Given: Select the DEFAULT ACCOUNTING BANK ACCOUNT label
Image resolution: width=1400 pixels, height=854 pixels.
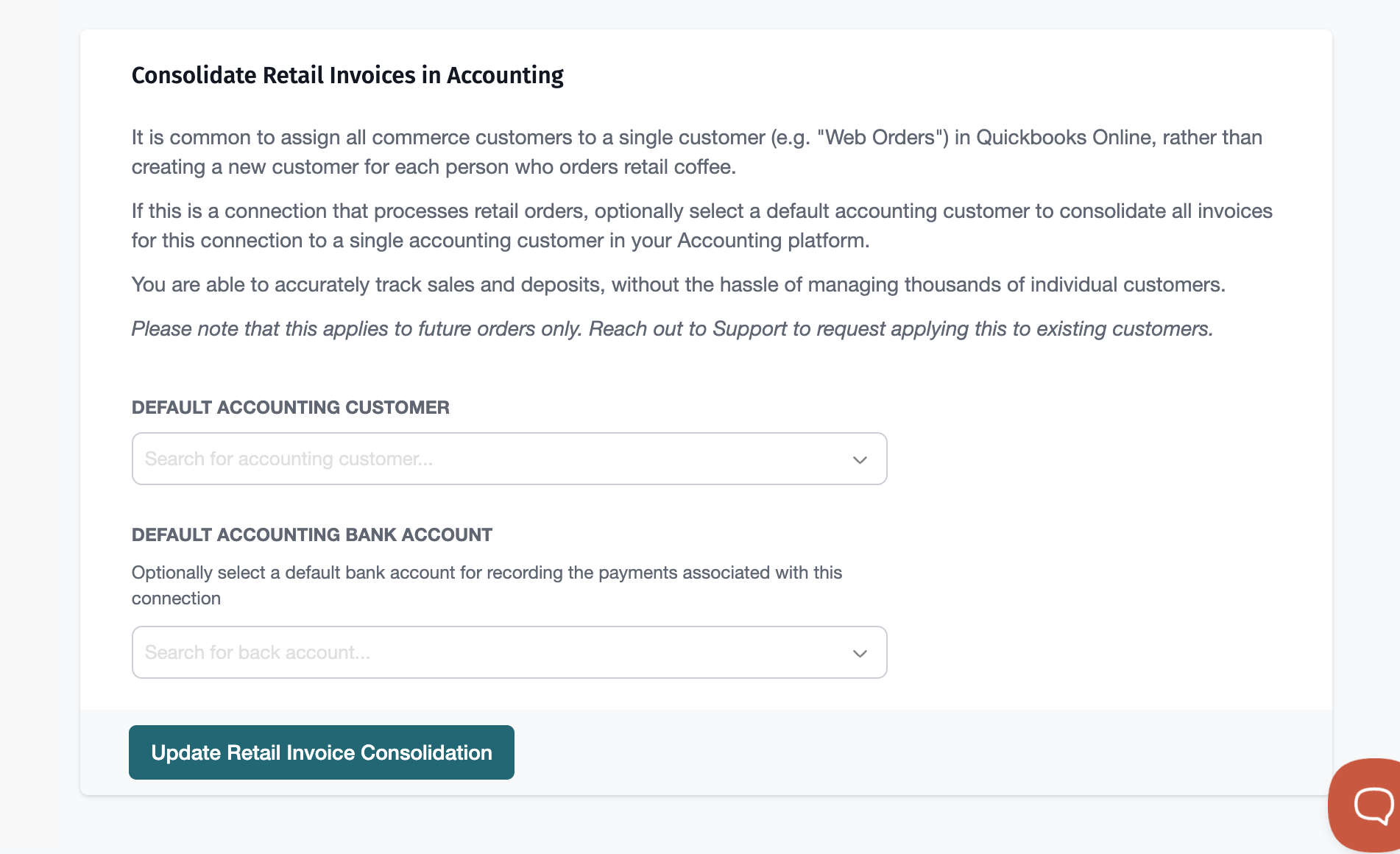Looking at the screenshot, I should pos(311,534).
